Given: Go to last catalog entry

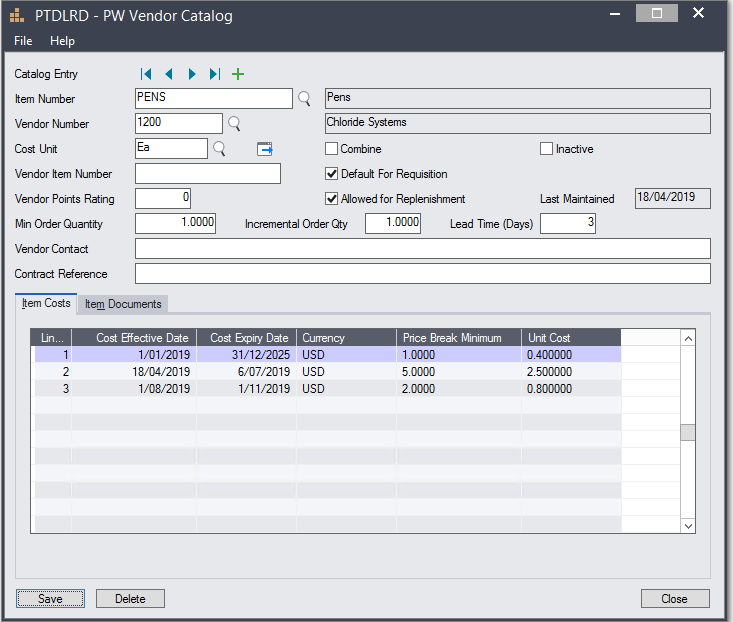Looking at the screenshot, I should tap(215, 74).
